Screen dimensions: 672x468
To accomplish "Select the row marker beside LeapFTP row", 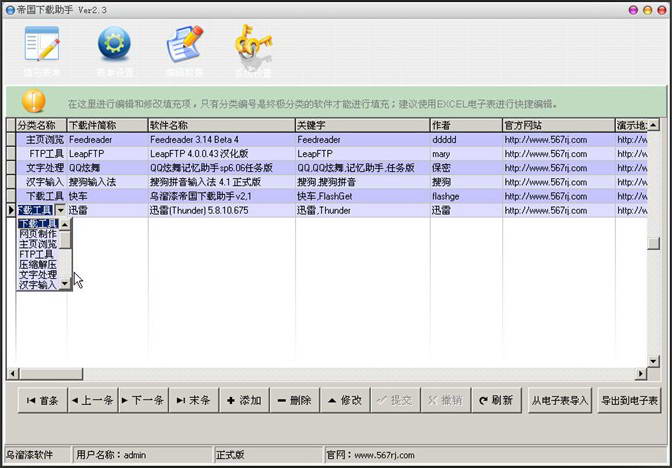I will pos(11,153).
